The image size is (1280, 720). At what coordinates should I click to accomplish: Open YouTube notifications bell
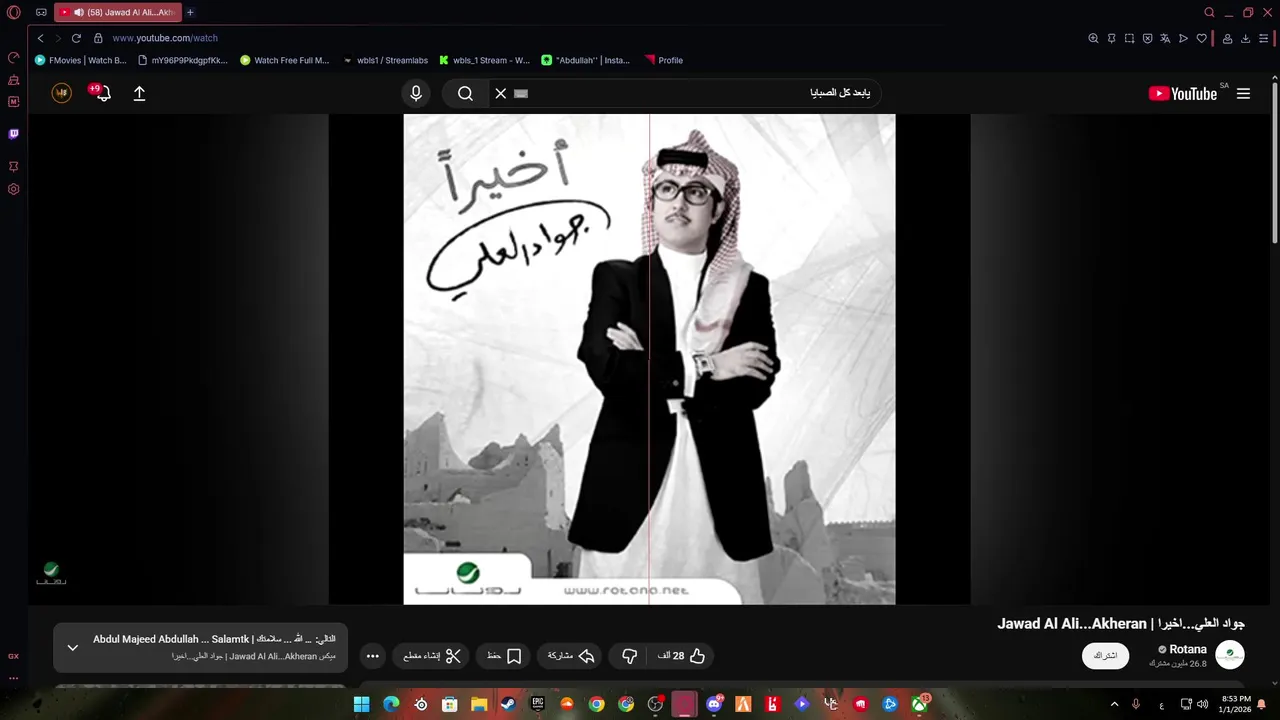pyautogui.click(x=102, y=93)
